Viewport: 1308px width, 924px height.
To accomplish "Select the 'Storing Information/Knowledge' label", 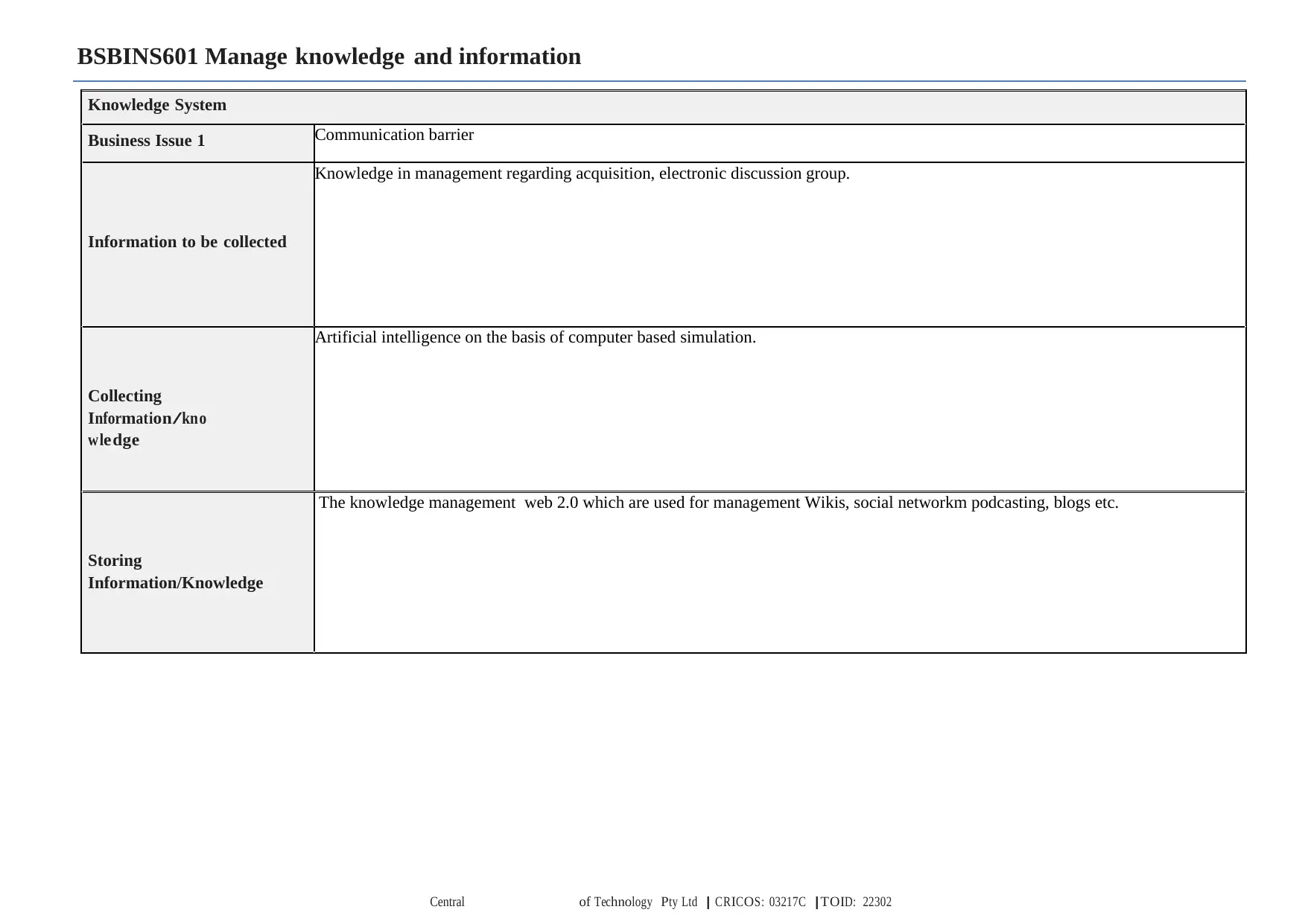I will (175, 571).
